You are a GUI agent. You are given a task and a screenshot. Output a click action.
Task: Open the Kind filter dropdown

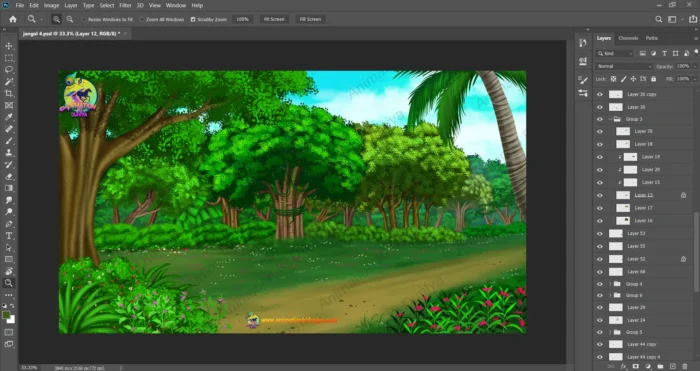[615, 54]
